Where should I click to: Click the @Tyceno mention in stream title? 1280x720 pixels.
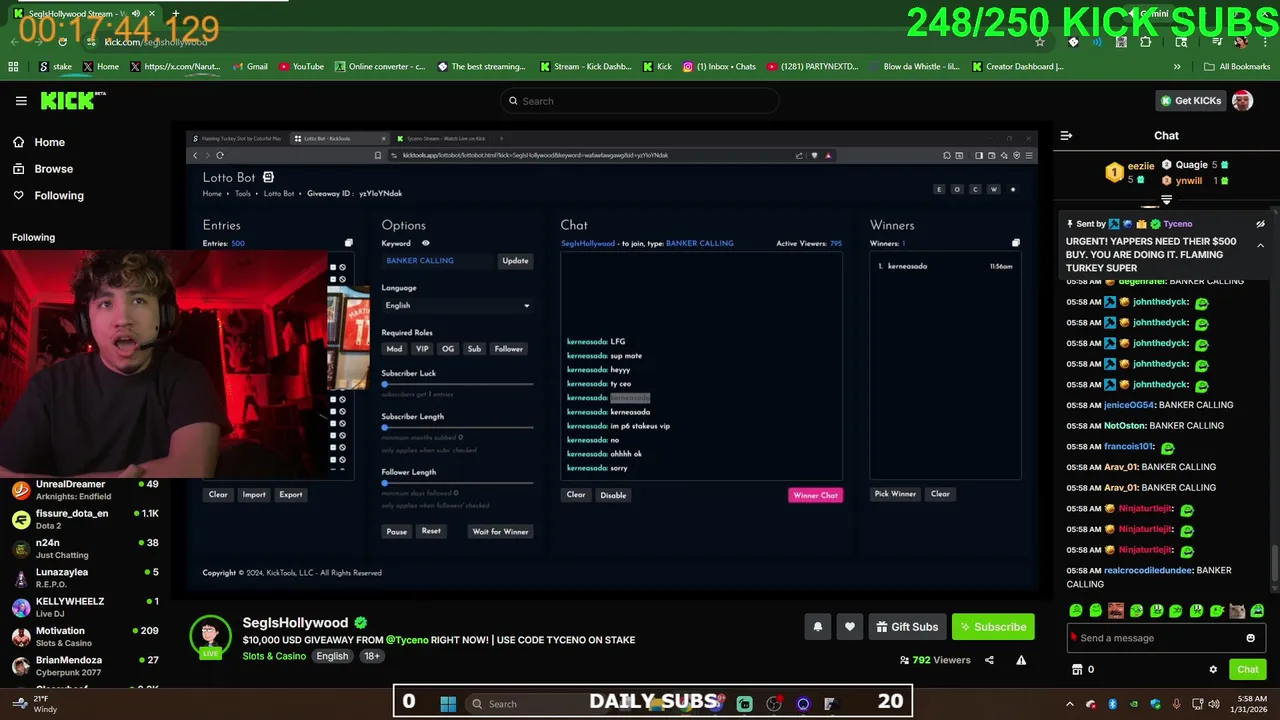click(x=407, y=640)
